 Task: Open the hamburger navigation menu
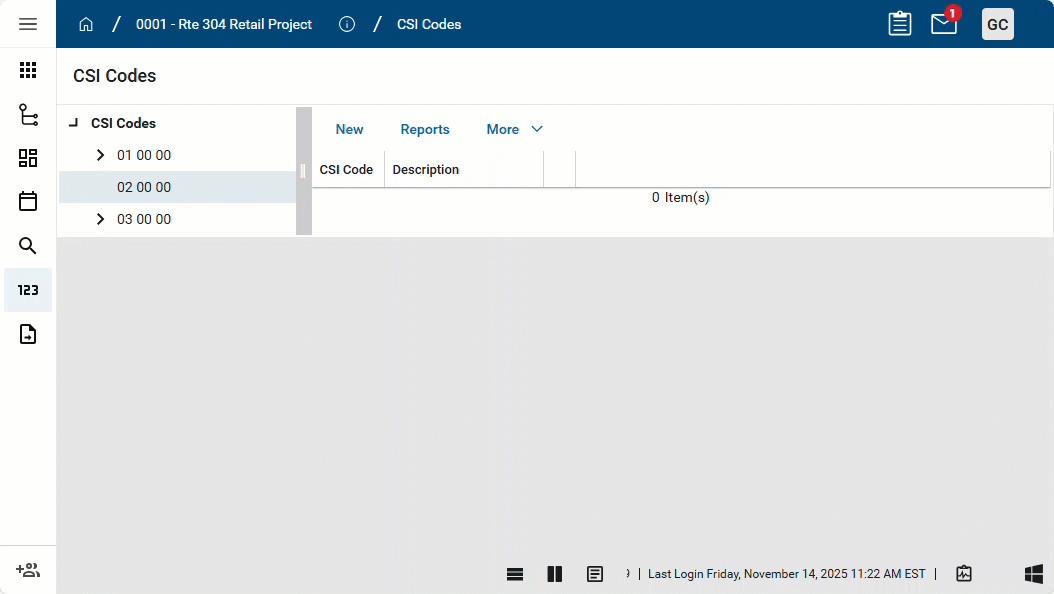[28, 24]
